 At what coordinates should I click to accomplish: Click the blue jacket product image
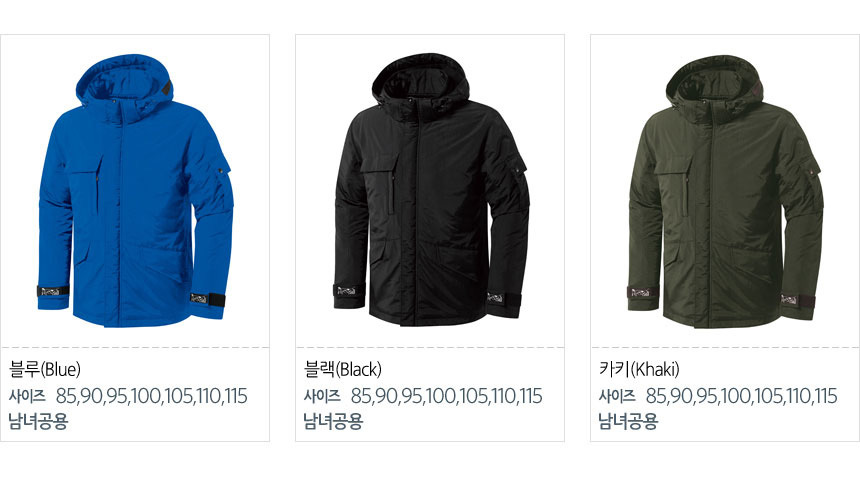(135, 190)
